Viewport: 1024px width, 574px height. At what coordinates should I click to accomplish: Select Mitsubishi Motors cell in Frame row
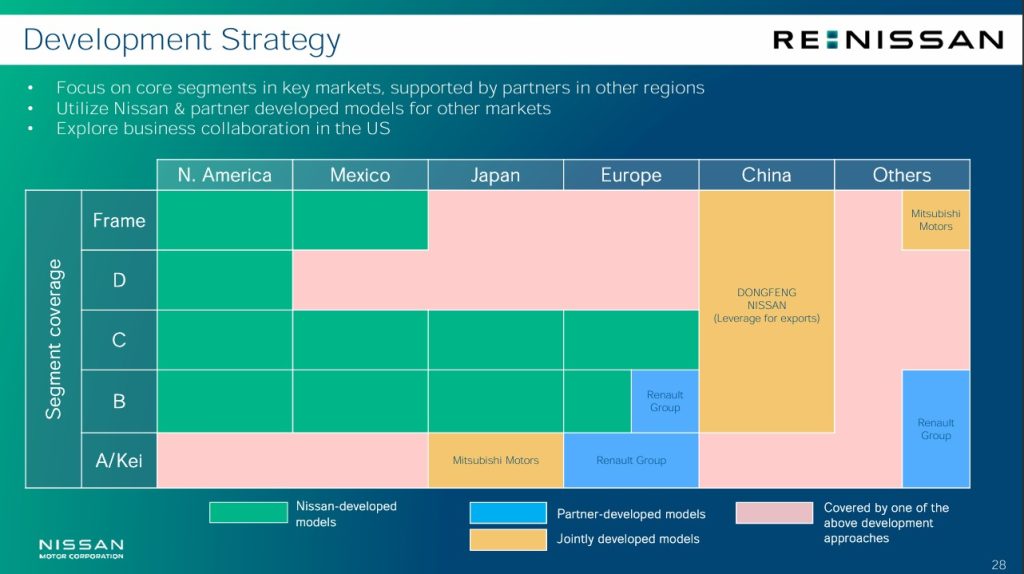pos(935,220)
